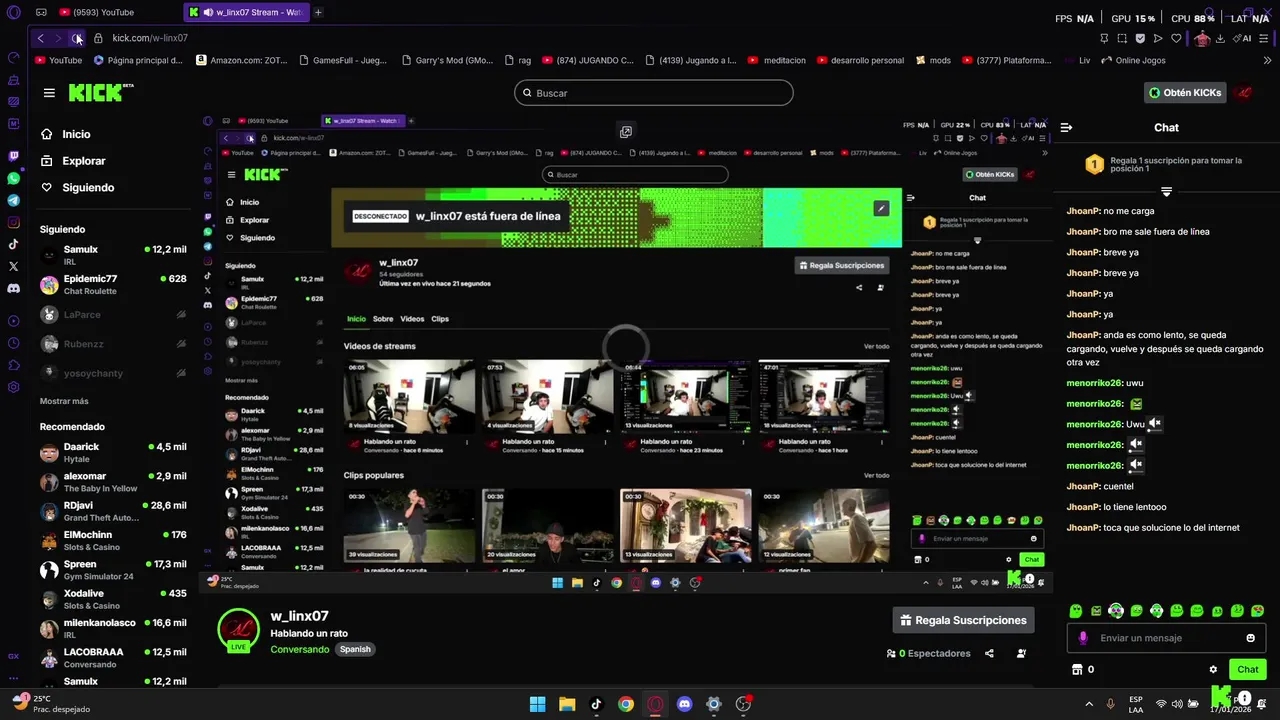
Task: Click the Enviar un mensaje input
Action: coord(1166,638)
